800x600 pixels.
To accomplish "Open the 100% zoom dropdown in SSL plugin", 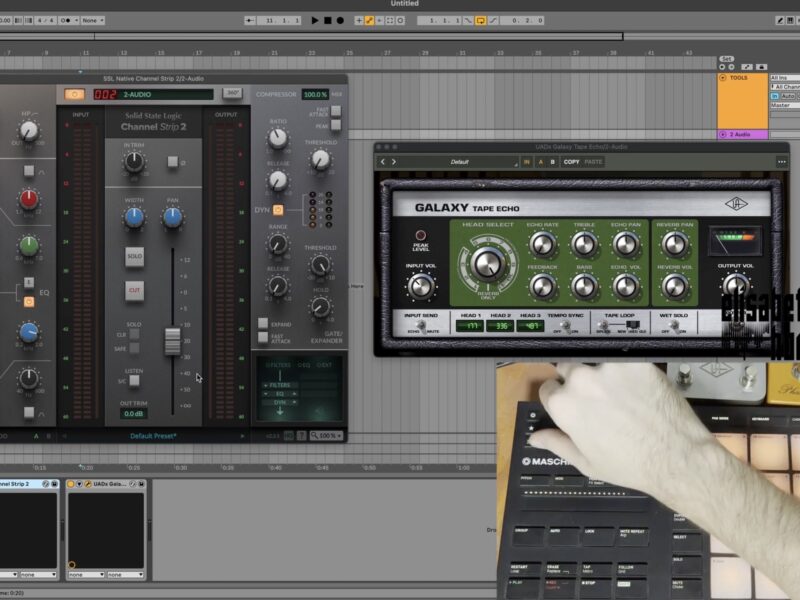I will click(x=326, y=436).
